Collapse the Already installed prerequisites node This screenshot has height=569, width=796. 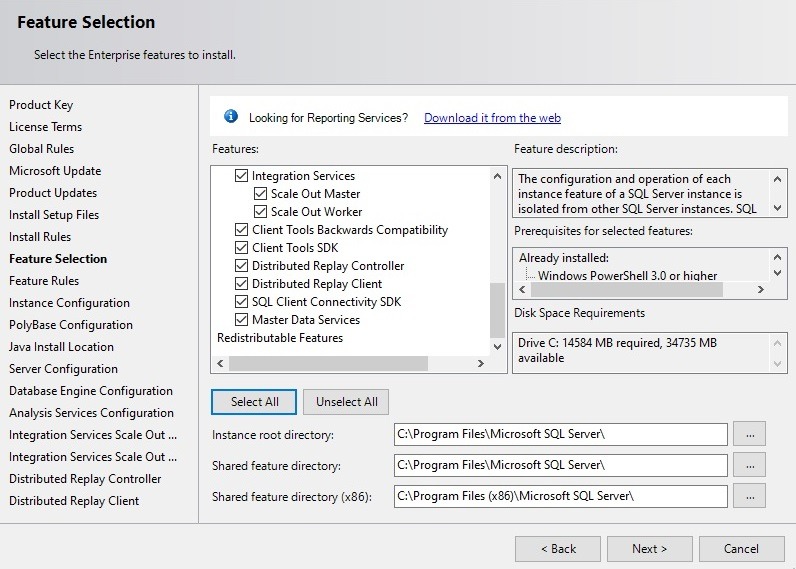(566, 258)
